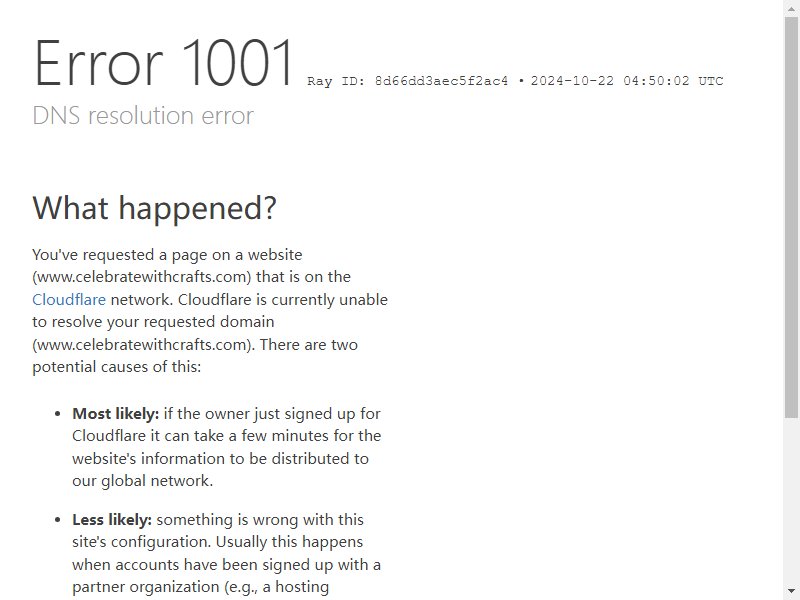Click the our global network. text
The width and height of the screenshot is (800, 600).
[x=142, y=481]
